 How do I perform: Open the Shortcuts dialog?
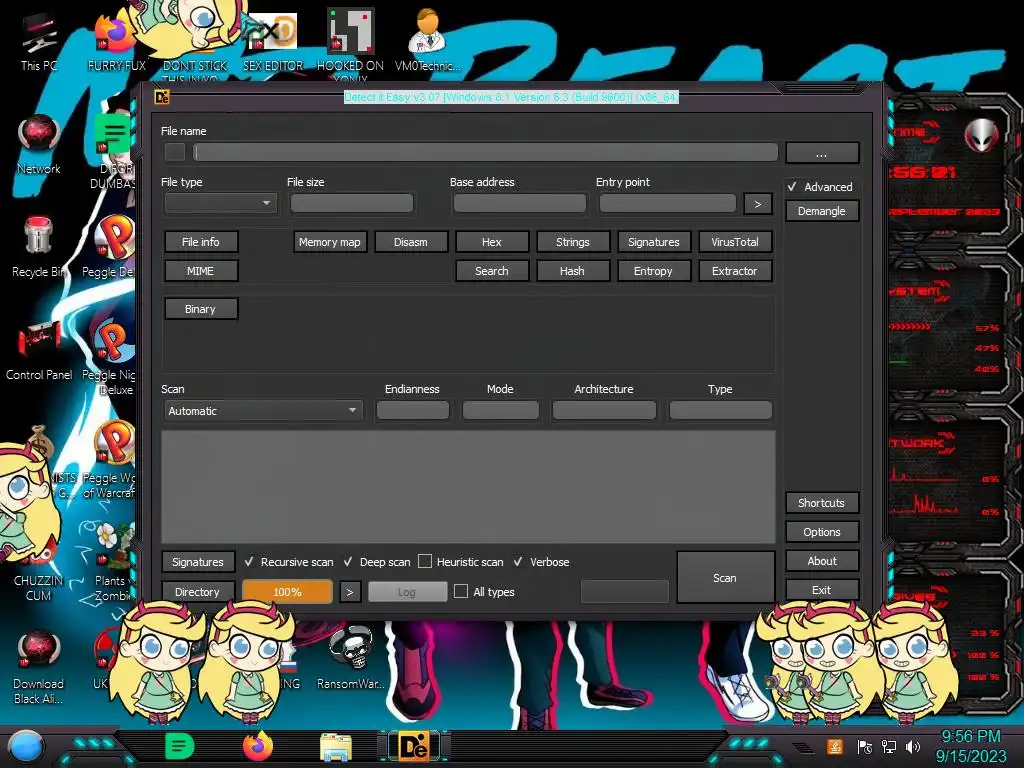[x=822, y=503]
